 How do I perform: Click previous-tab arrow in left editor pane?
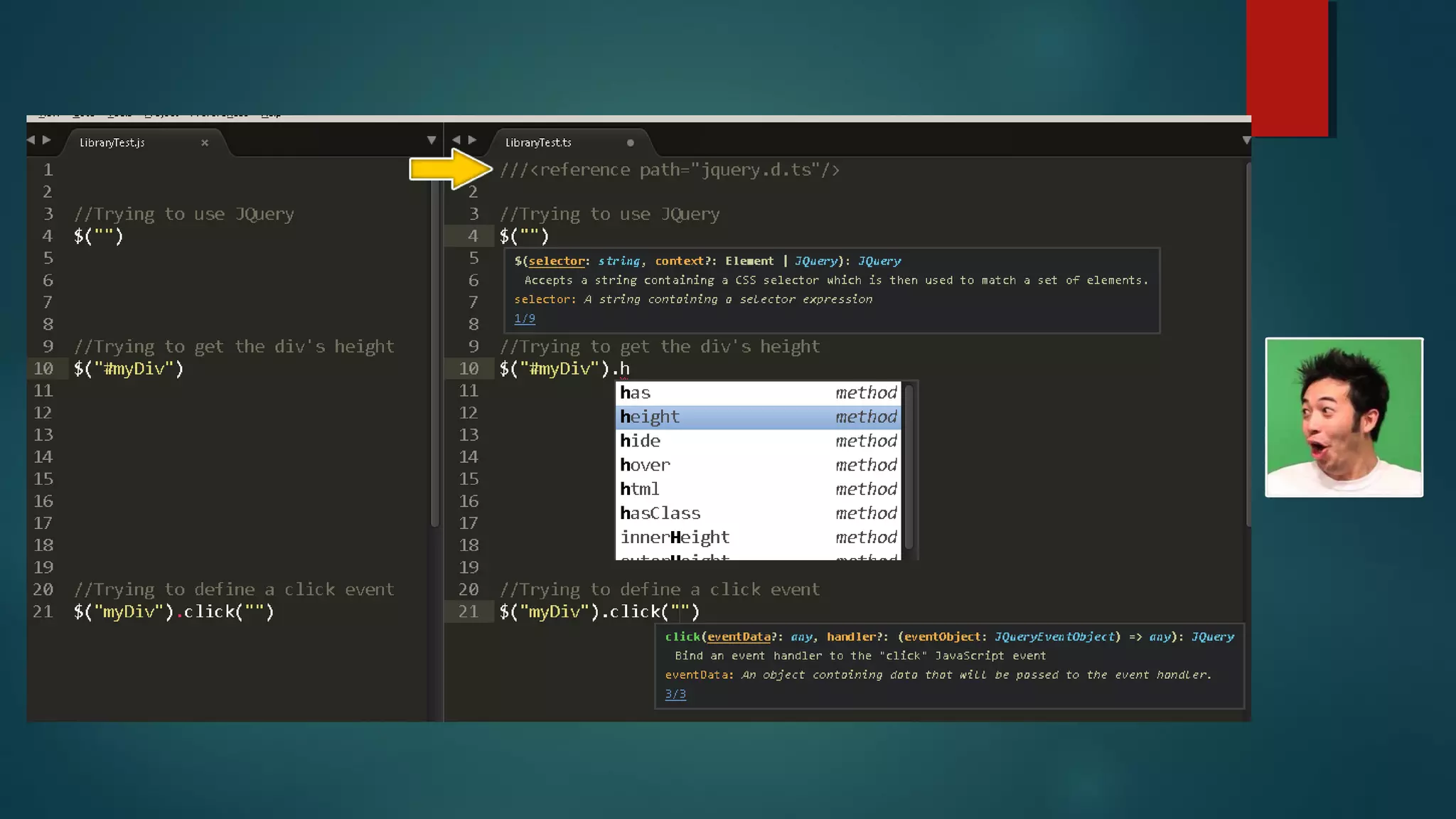(31, 140)
